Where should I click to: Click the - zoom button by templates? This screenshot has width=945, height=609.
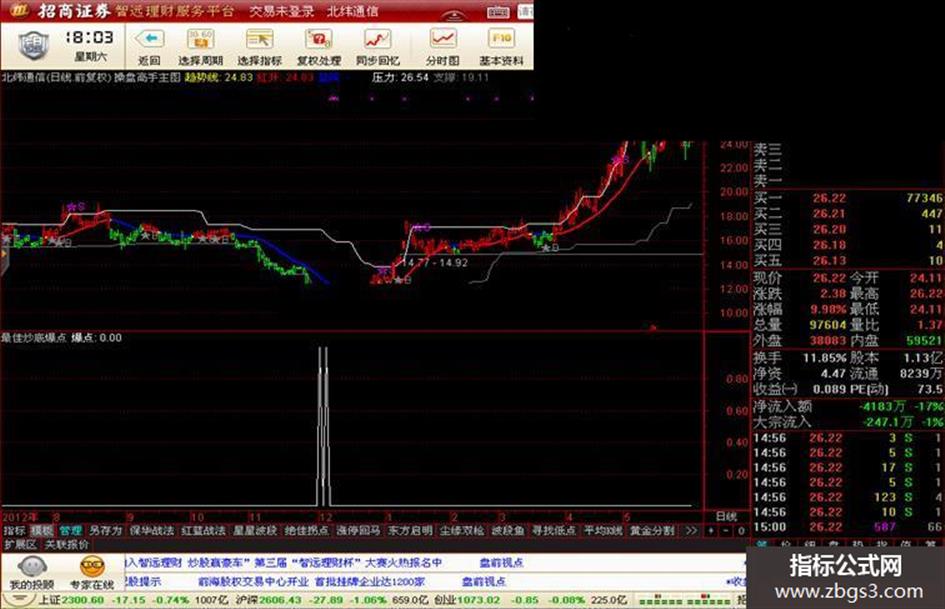[726, 531]
